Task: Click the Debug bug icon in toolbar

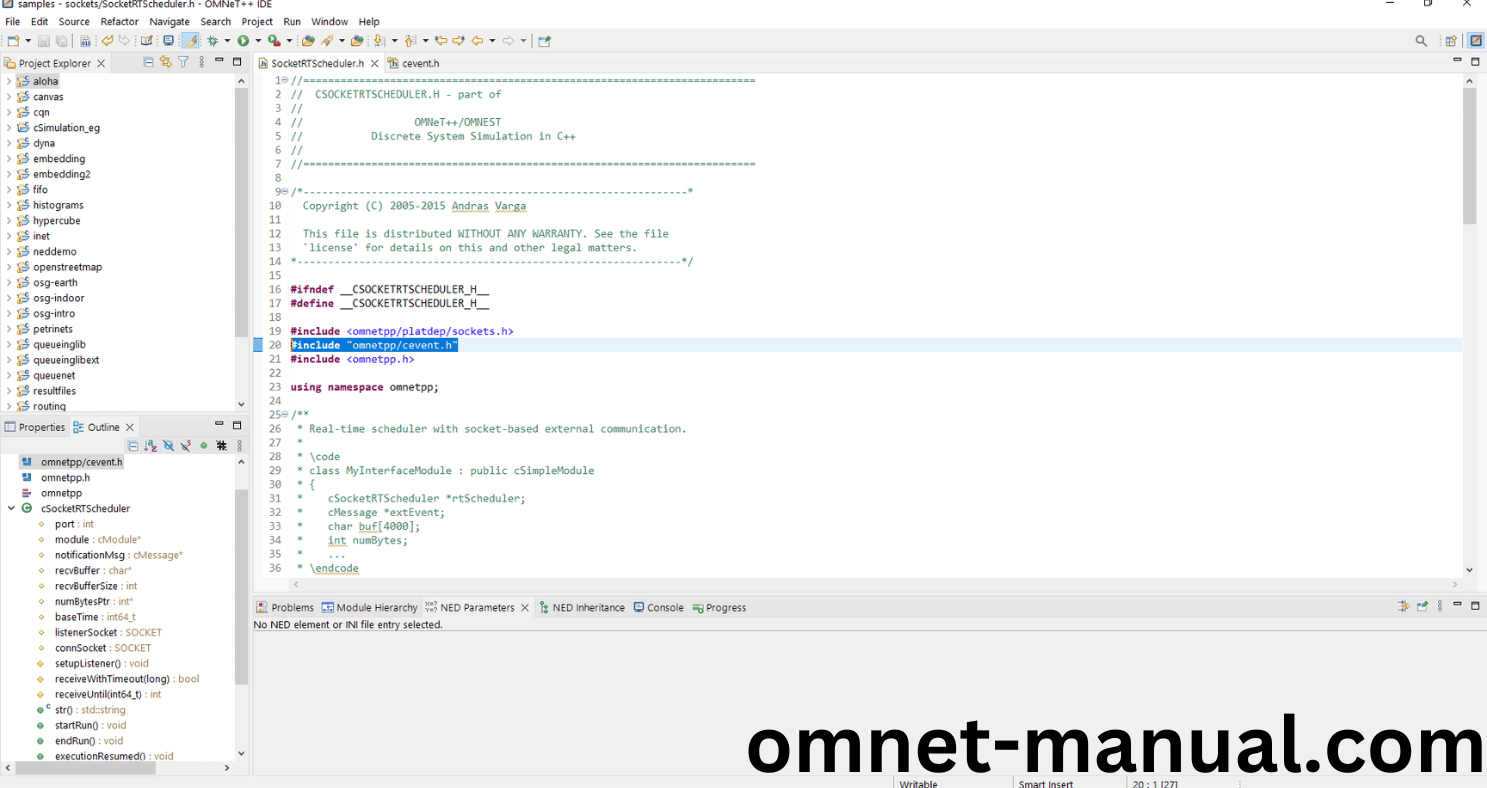Action: coord(212,41)
